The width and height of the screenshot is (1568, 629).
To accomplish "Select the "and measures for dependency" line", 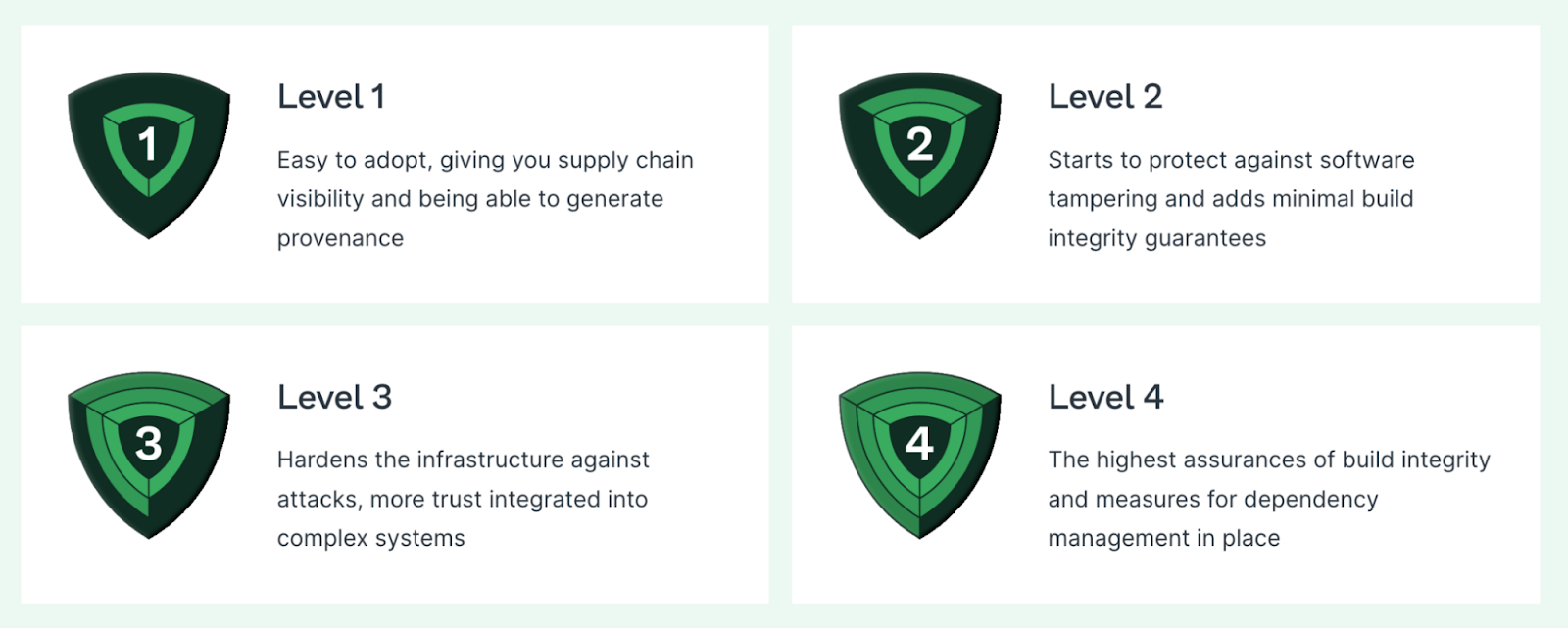I will click(x=1212, y=500).
